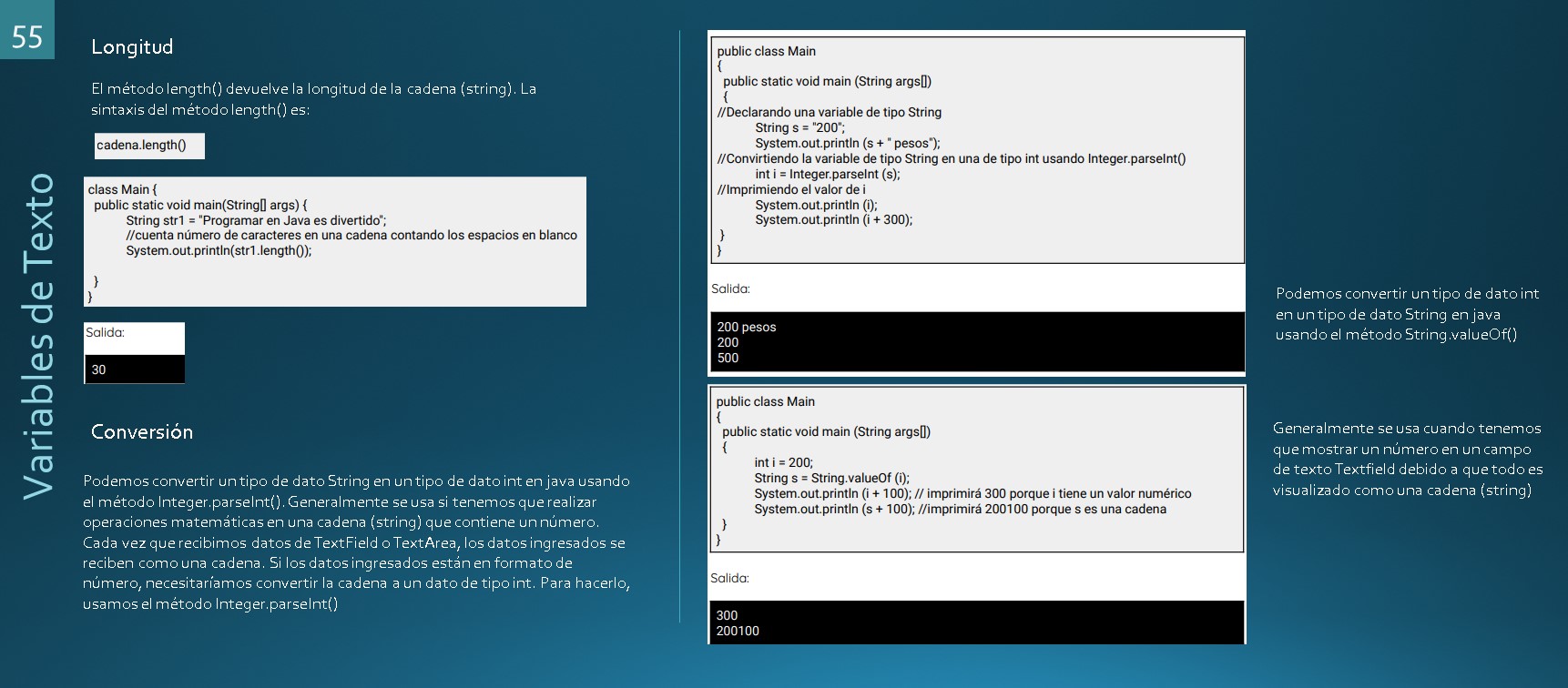Click the 'Programar en Java es divertido' code line
Screen dimensions: 1568x688
point(256,220)
